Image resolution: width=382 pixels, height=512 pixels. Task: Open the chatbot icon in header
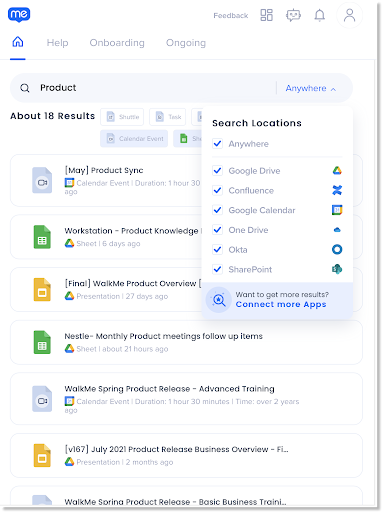(x=293, y=15)
